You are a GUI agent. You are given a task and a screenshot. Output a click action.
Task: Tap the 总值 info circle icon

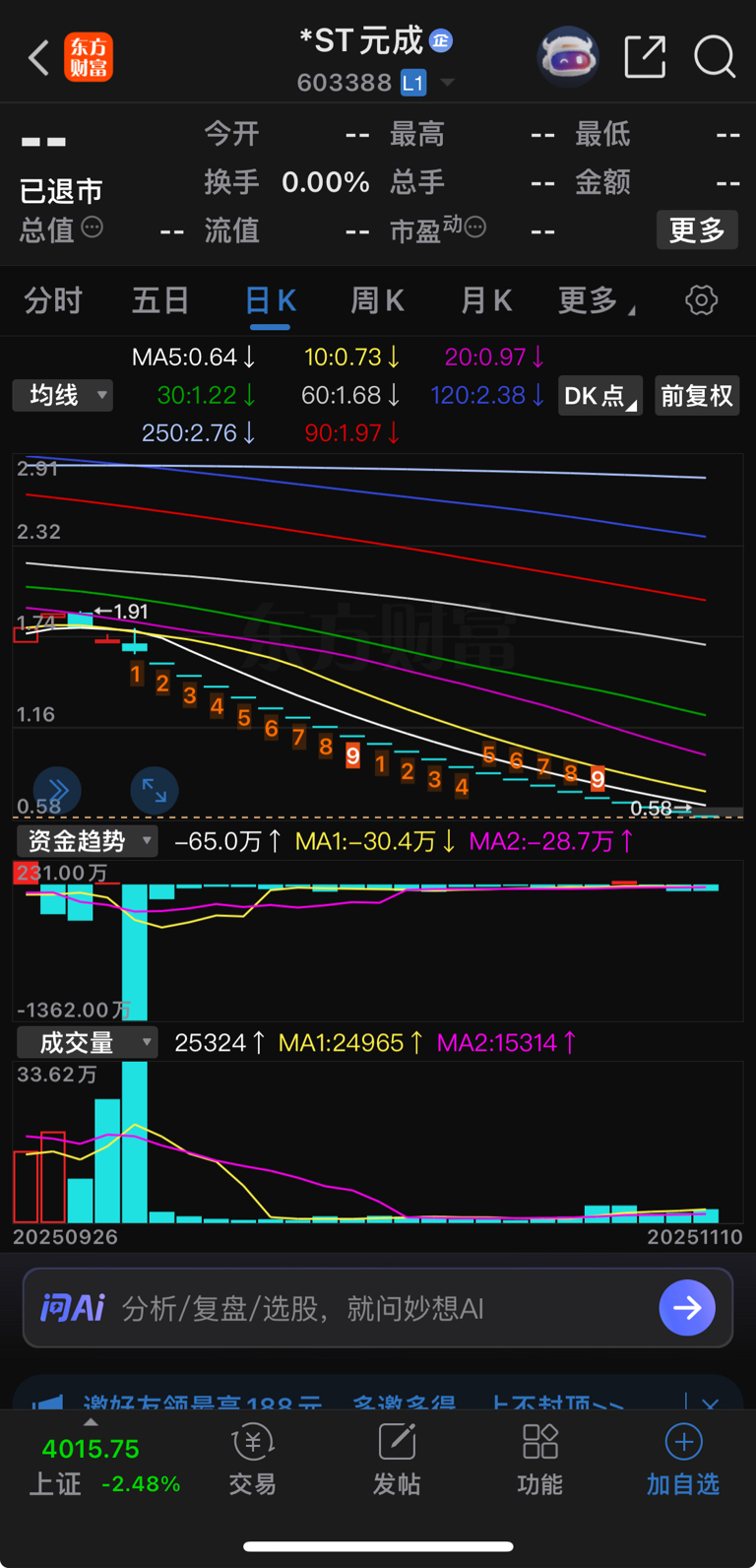point(93,228)
